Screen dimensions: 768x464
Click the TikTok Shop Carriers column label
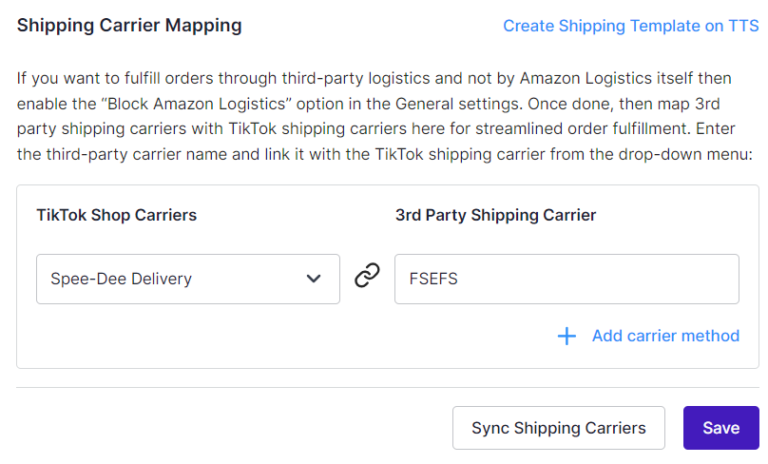(117, 215)
